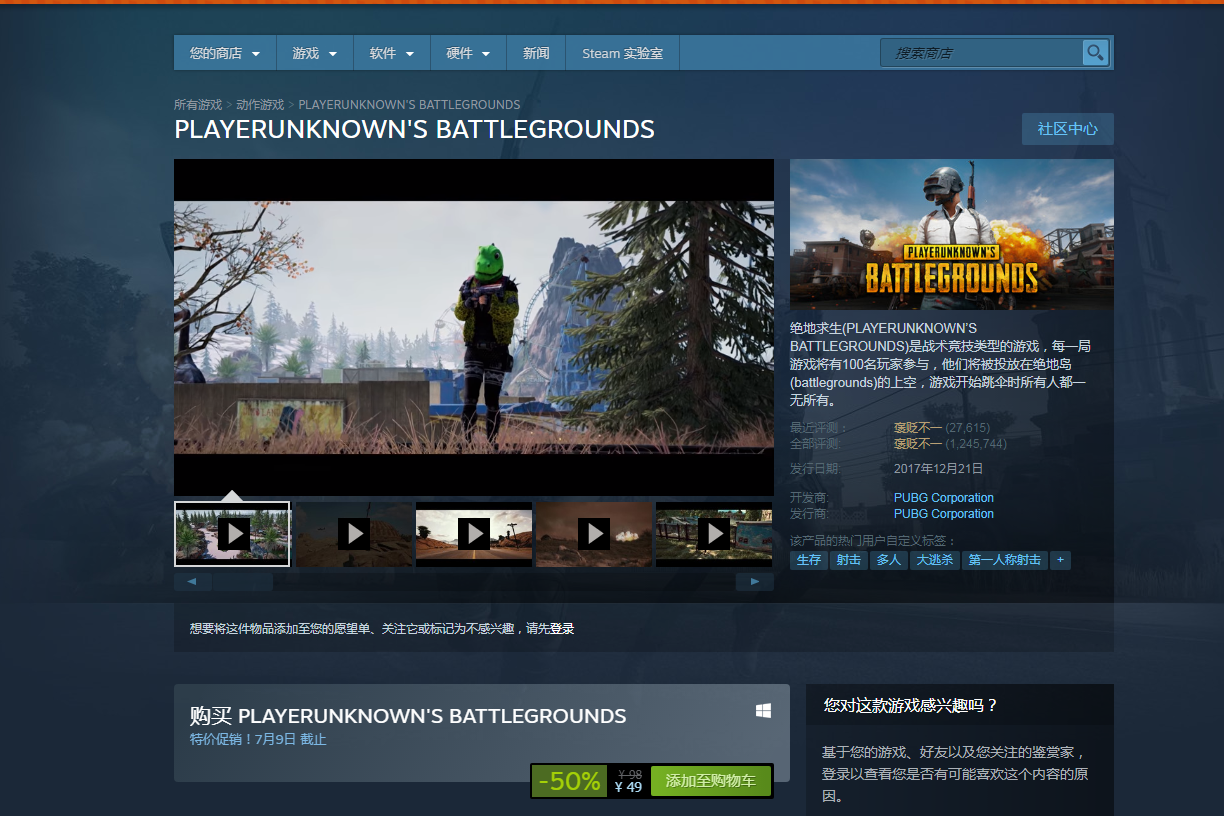Open the publisher PUBG Corporation link
Image resolution: width=1224 pixels, height=816 pixels.
944,513
